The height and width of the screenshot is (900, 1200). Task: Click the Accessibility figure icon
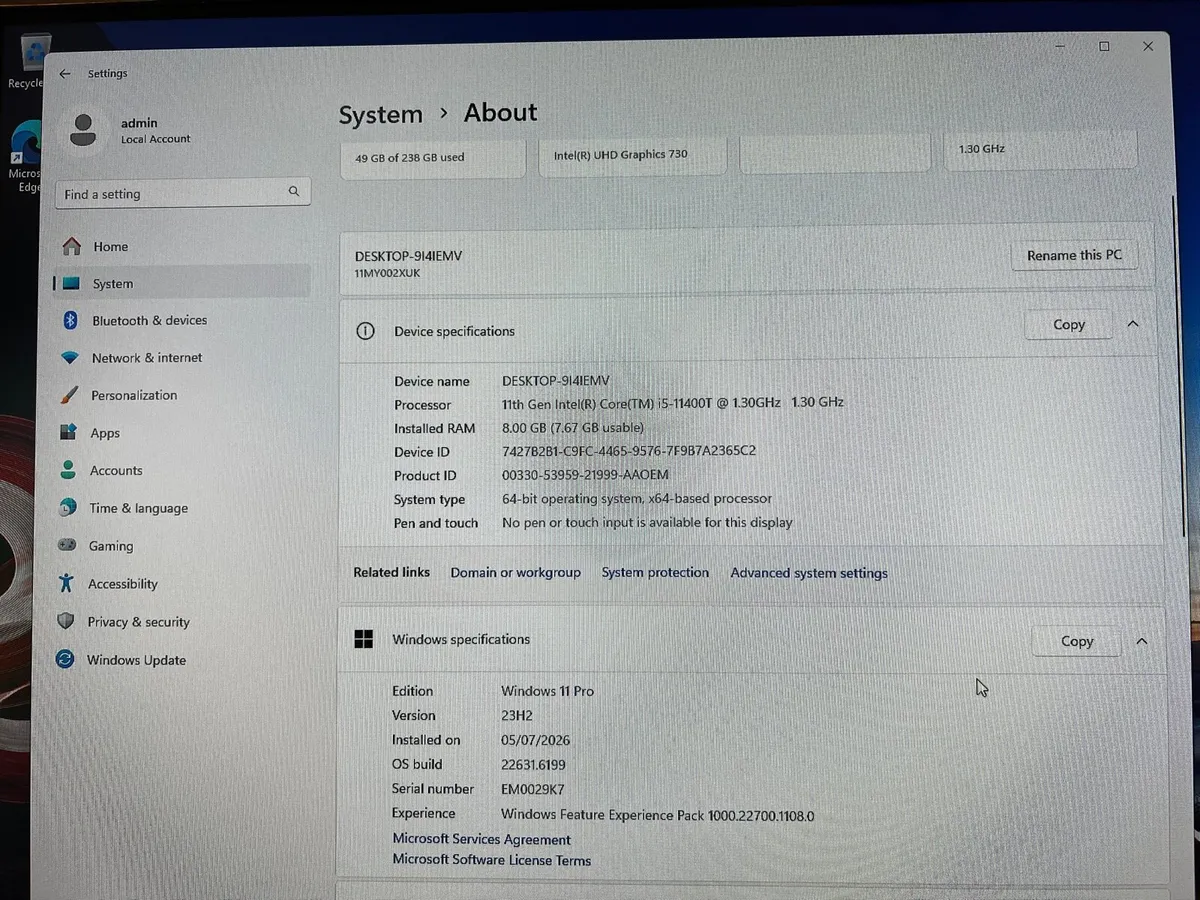tap(66, 583)
